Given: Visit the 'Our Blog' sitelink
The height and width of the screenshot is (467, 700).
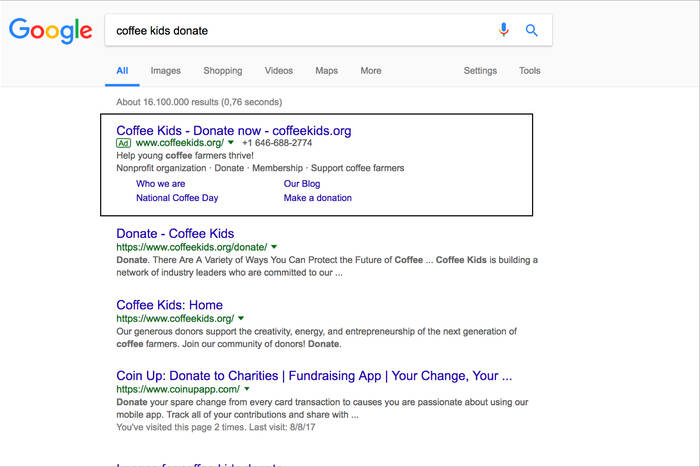Looking at the screenshot, I should [x=302, y=184].
